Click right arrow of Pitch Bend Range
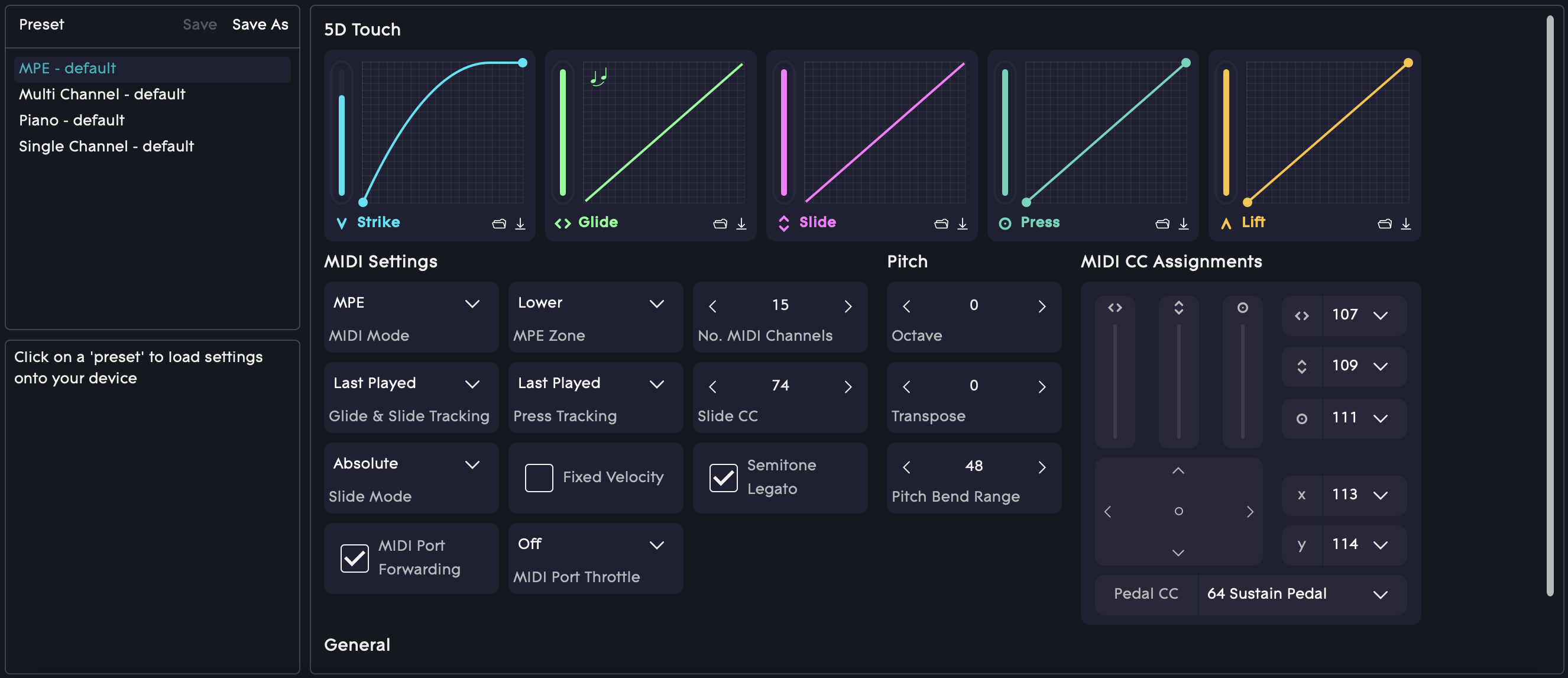 (1041, 467)
